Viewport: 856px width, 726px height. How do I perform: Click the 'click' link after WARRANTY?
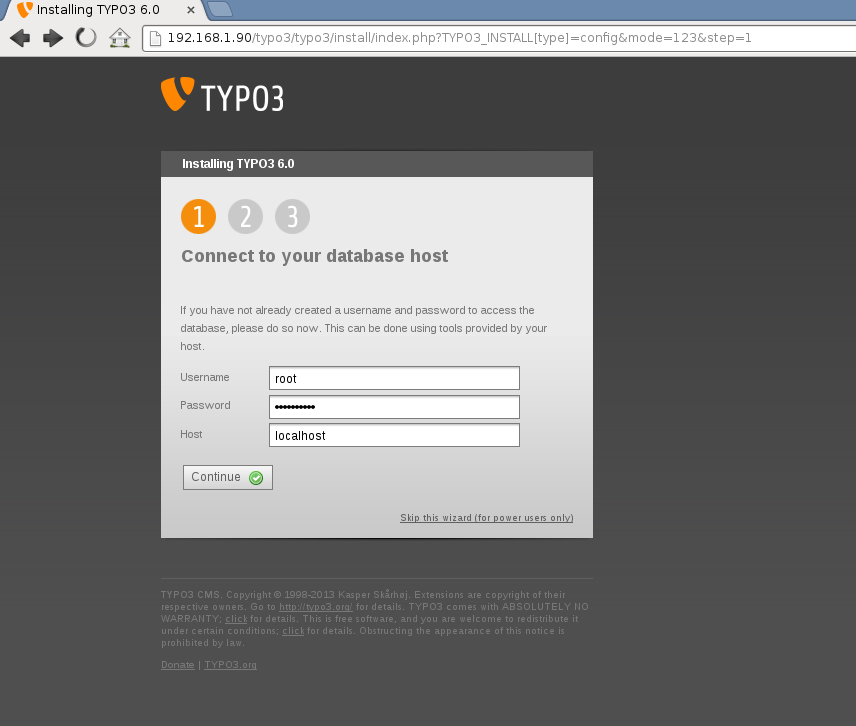[x=236, y=619]
